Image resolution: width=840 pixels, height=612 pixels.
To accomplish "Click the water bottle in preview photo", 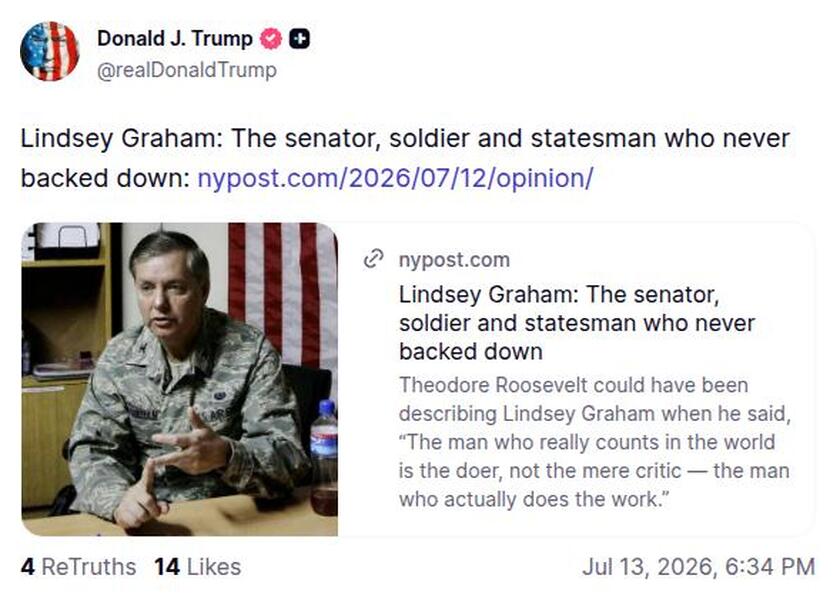I will pos(324,456).
